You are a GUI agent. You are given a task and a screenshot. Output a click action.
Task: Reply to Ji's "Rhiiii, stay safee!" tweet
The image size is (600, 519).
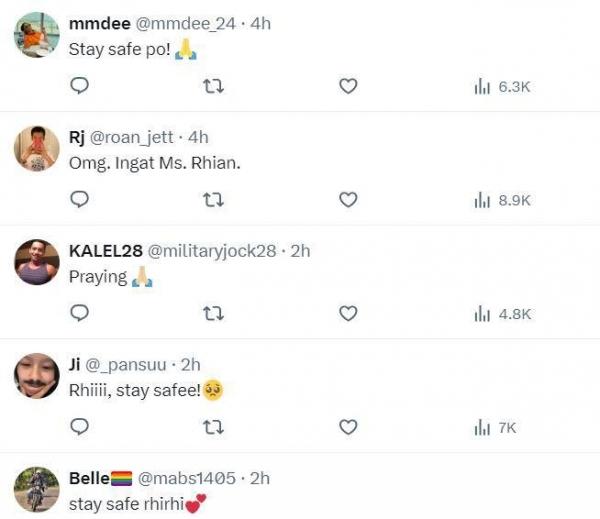[80, 427]
